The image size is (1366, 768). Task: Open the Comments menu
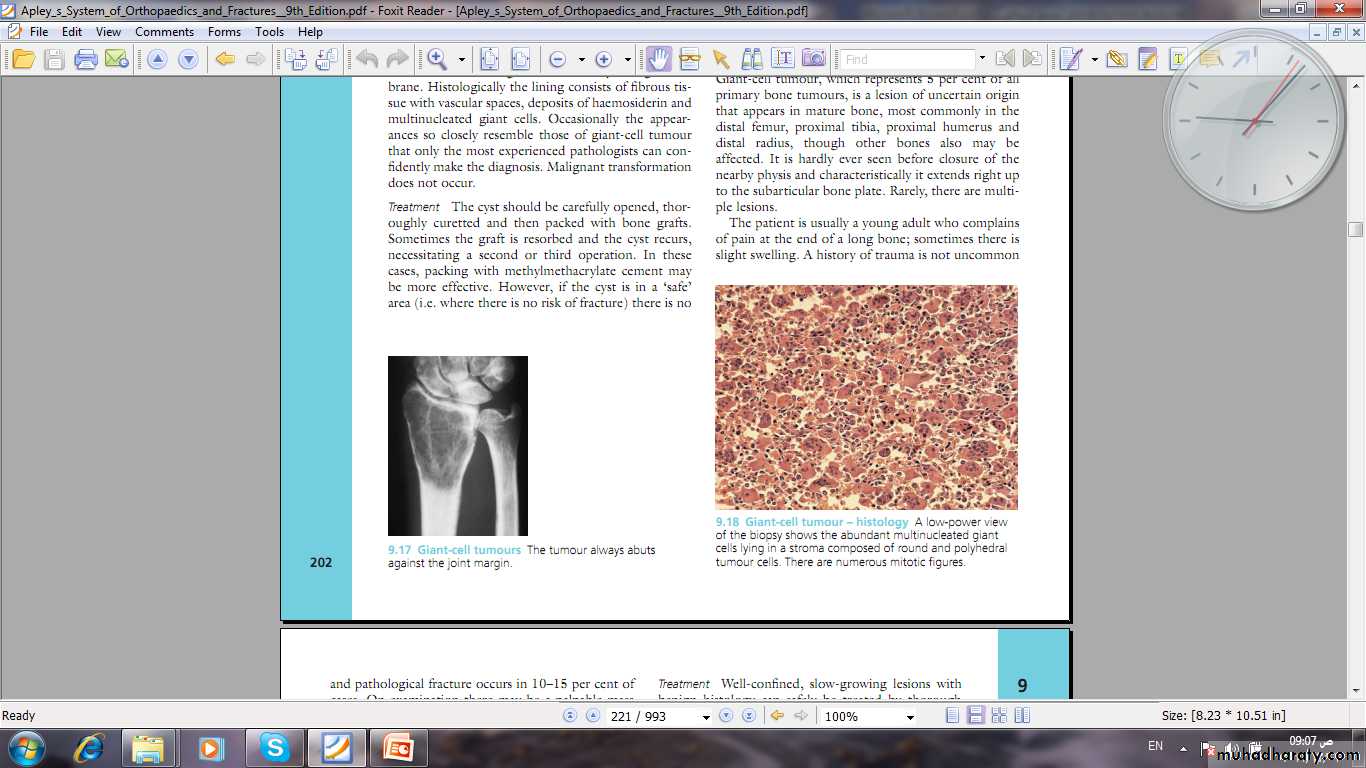click(x=164, y=32)
